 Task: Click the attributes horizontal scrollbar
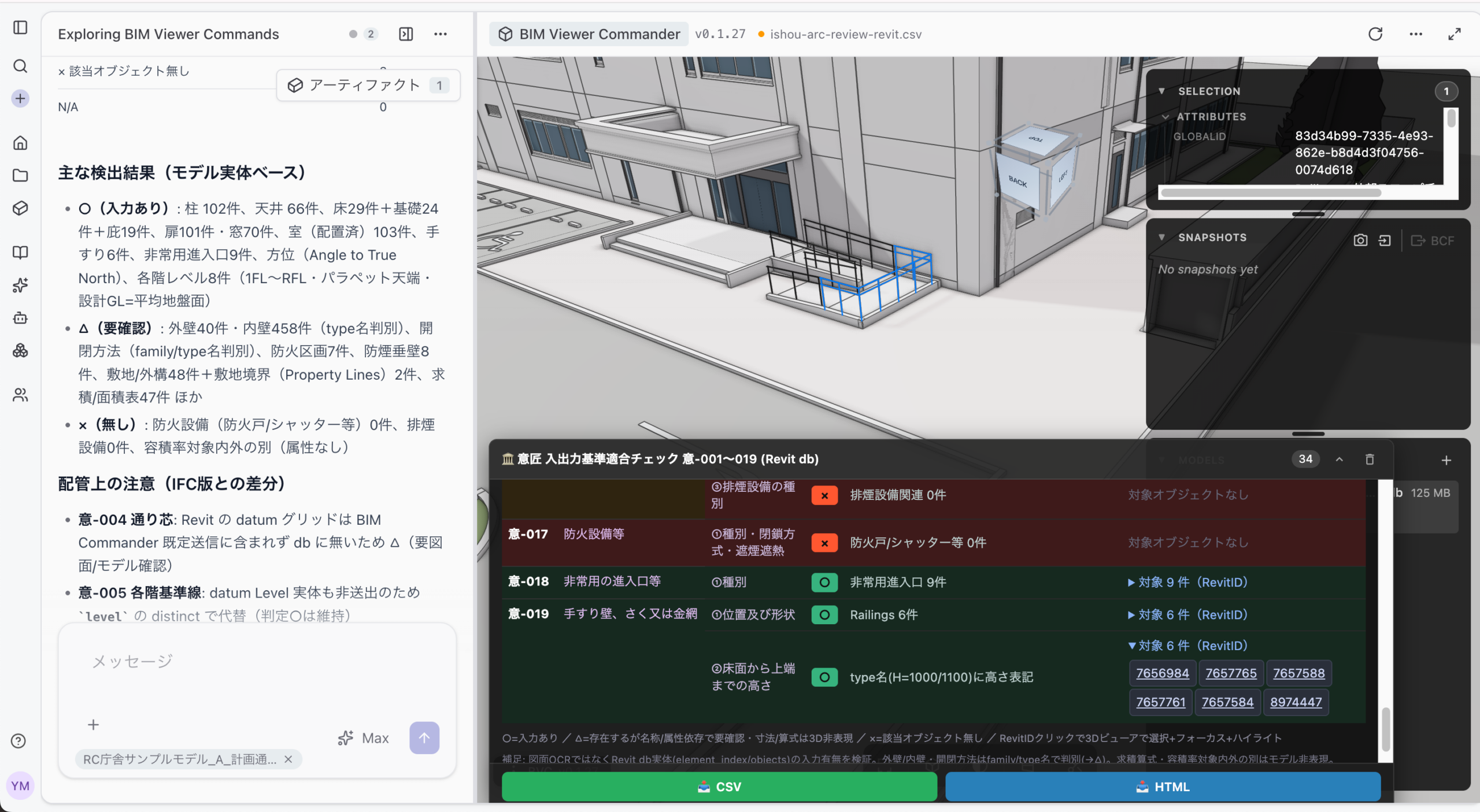pos(1271,193)
